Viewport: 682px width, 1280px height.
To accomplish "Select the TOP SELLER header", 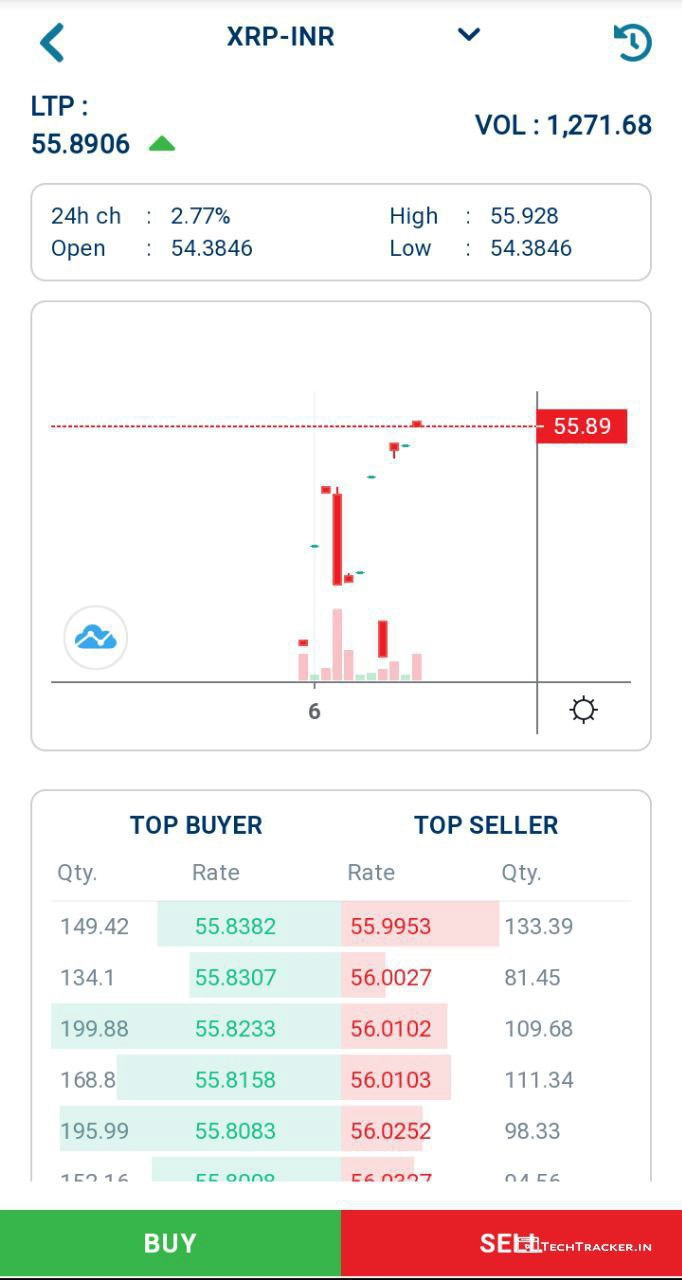I will pyautogui.click(x=486, y=825).
